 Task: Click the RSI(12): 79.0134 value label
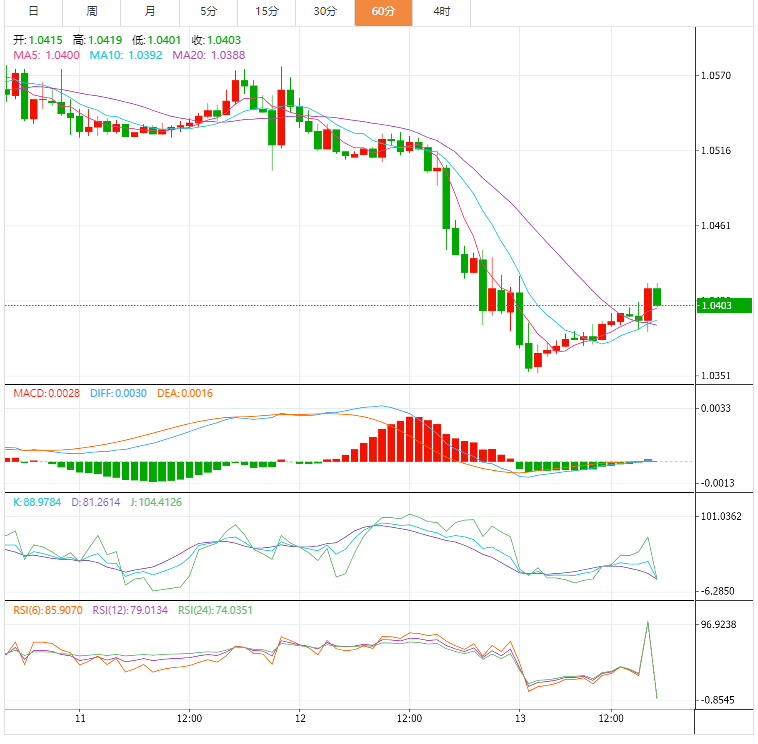point(130,611)
